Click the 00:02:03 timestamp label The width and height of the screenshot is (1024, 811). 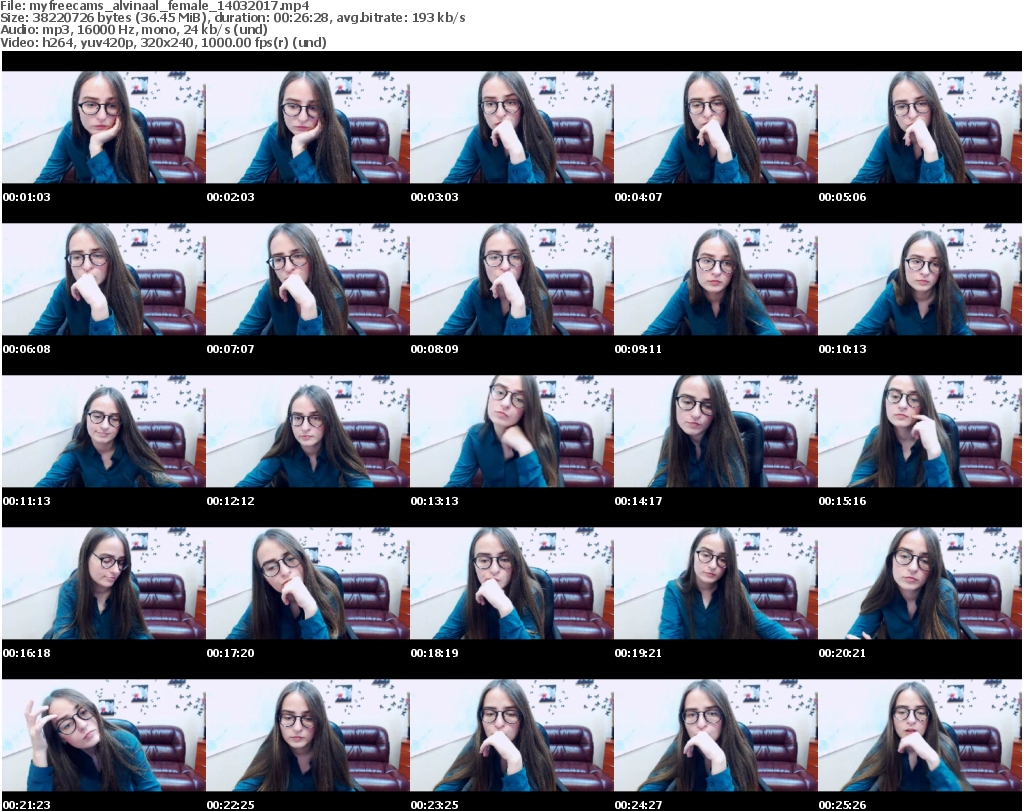231,197
